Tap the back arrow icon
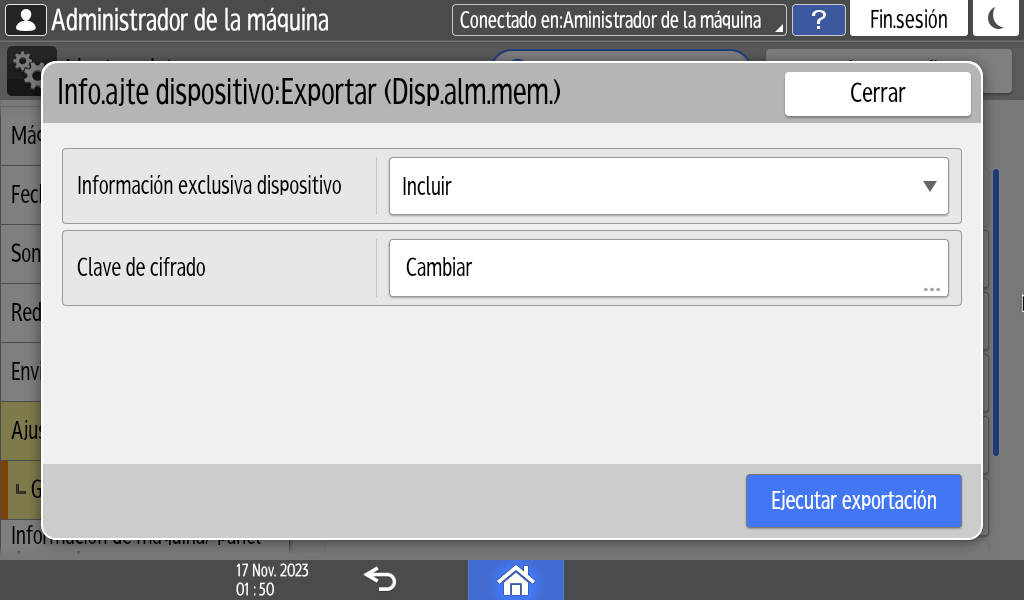 [380, 579]
